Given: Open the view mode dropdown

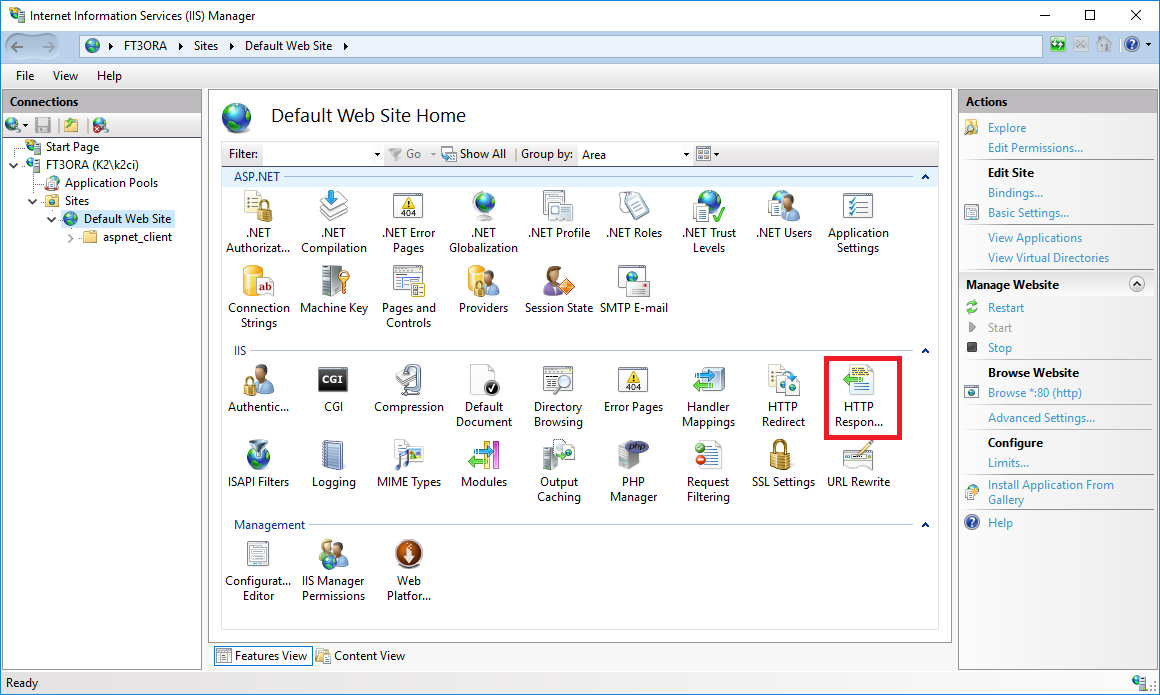Looking at the screenshot, I should point(707,154).
